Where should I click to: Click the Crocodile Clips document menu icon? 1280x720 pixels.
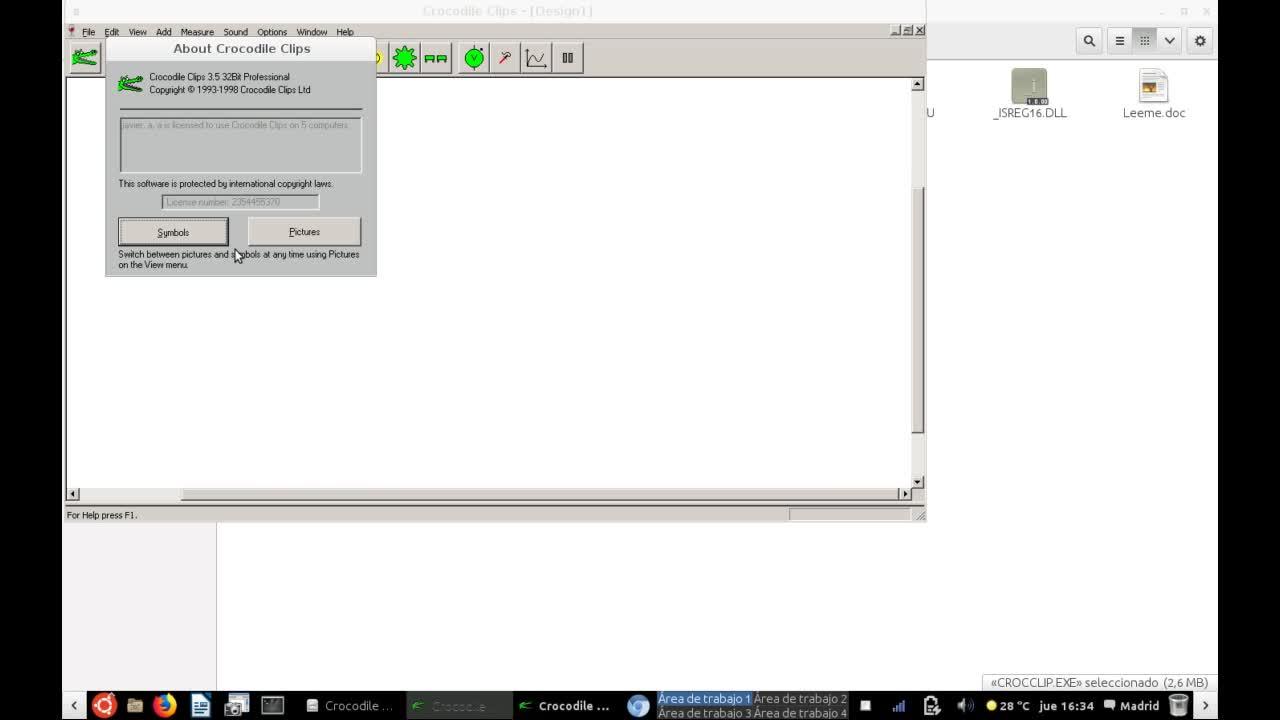[71, 32]
